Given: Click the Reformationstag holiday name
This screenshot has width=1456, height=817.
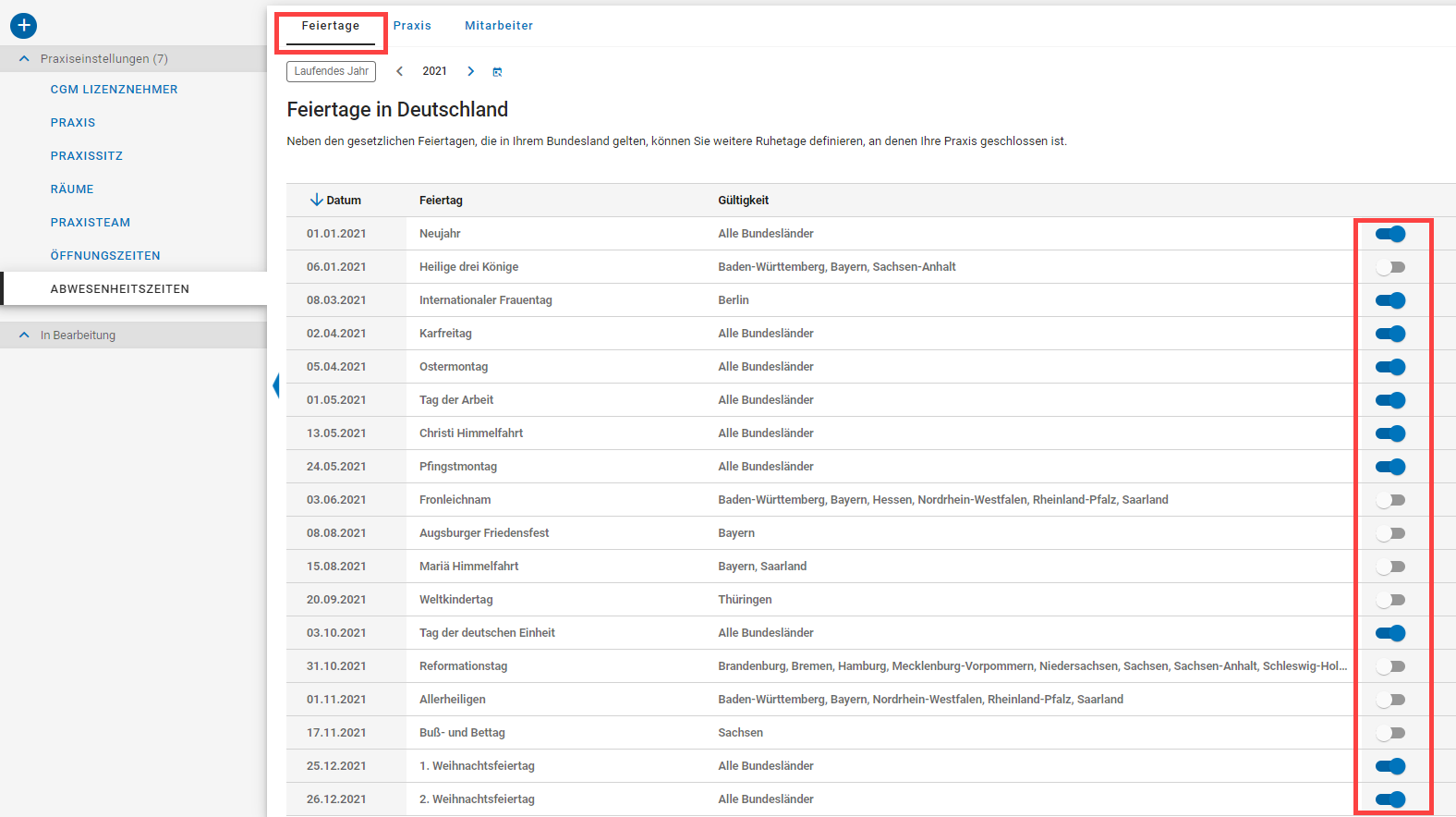Looking at the screenshot, I should coord(463,666).
